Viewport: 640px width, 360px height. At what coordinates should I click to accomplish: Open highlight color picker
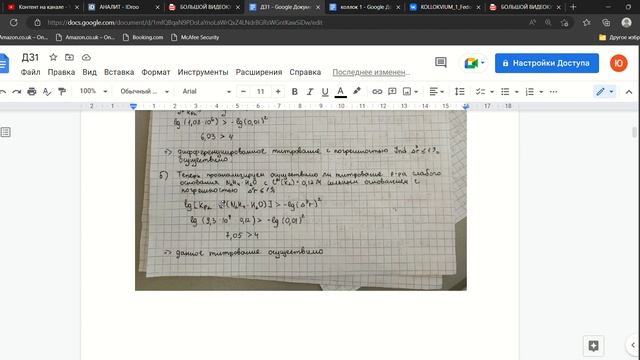point(357,92)
